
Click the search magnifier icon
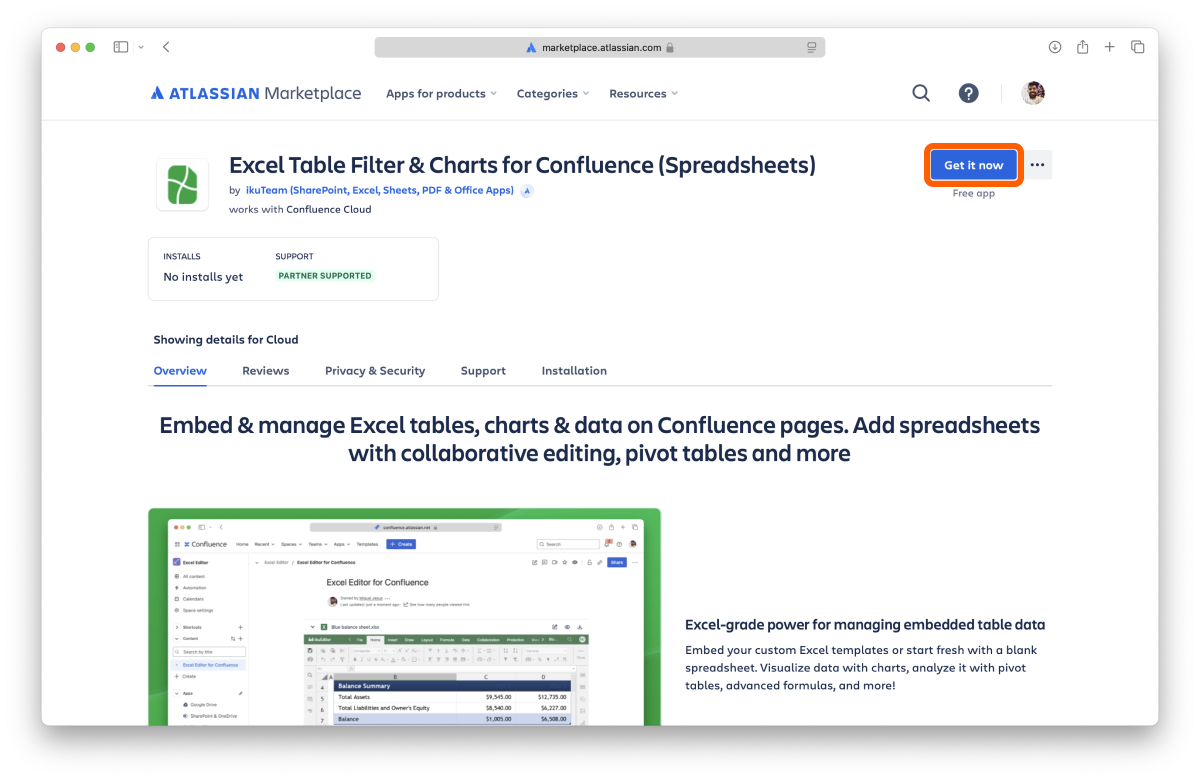pos(921,93)
